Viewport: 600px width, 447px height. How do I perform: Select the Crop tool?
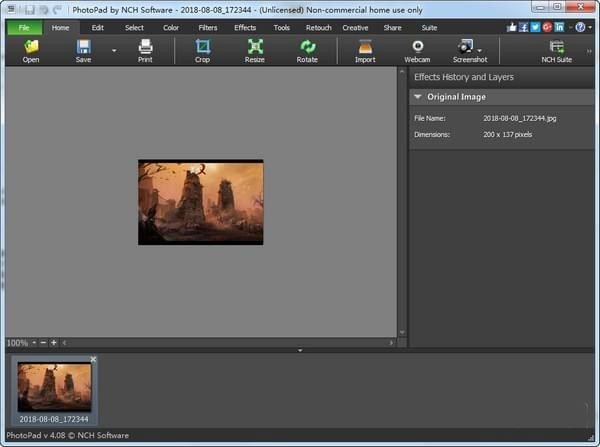click(x=203, y=47)
